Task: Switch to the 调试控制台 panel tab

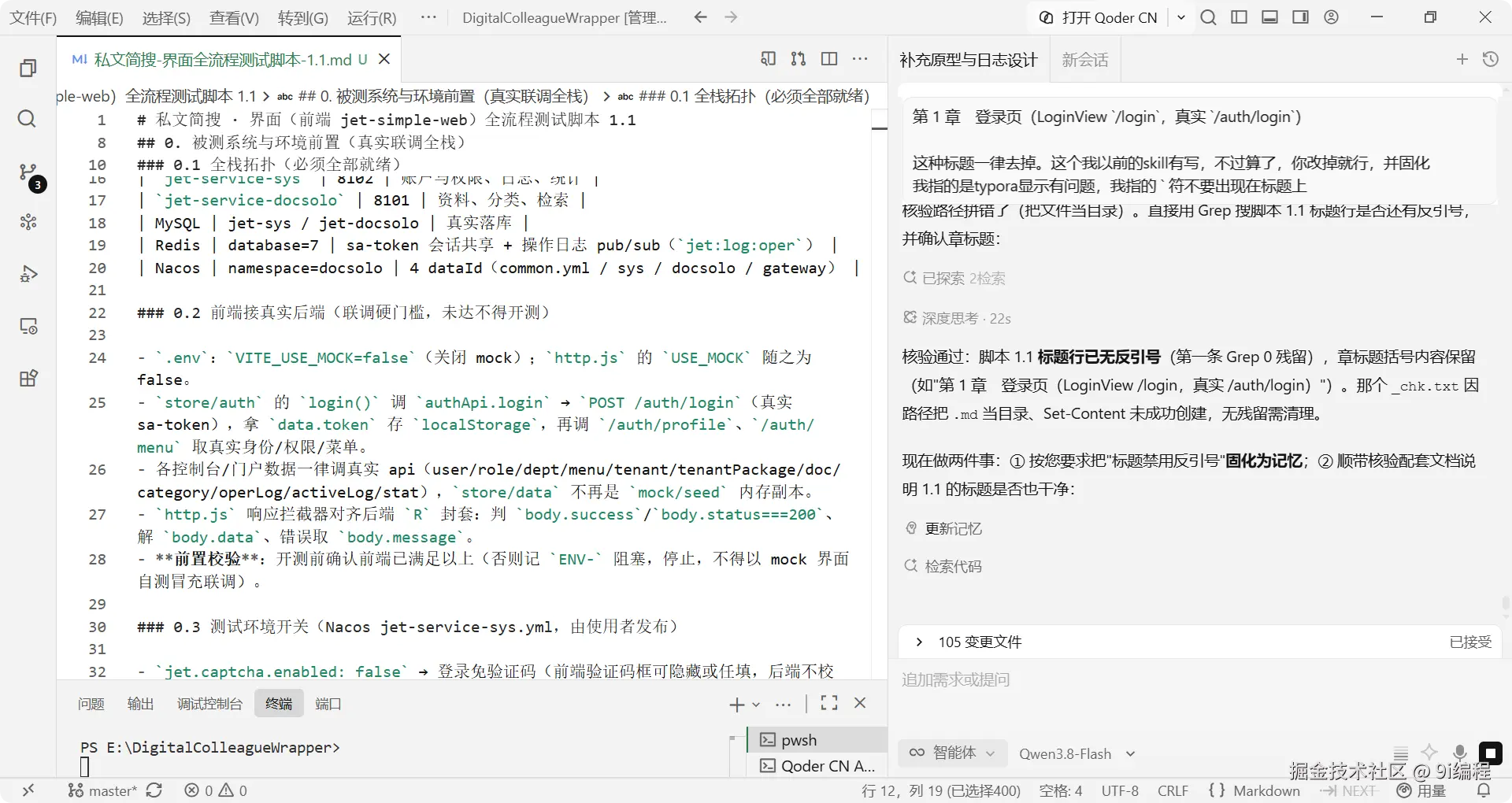Action: (x=209, y=703)
